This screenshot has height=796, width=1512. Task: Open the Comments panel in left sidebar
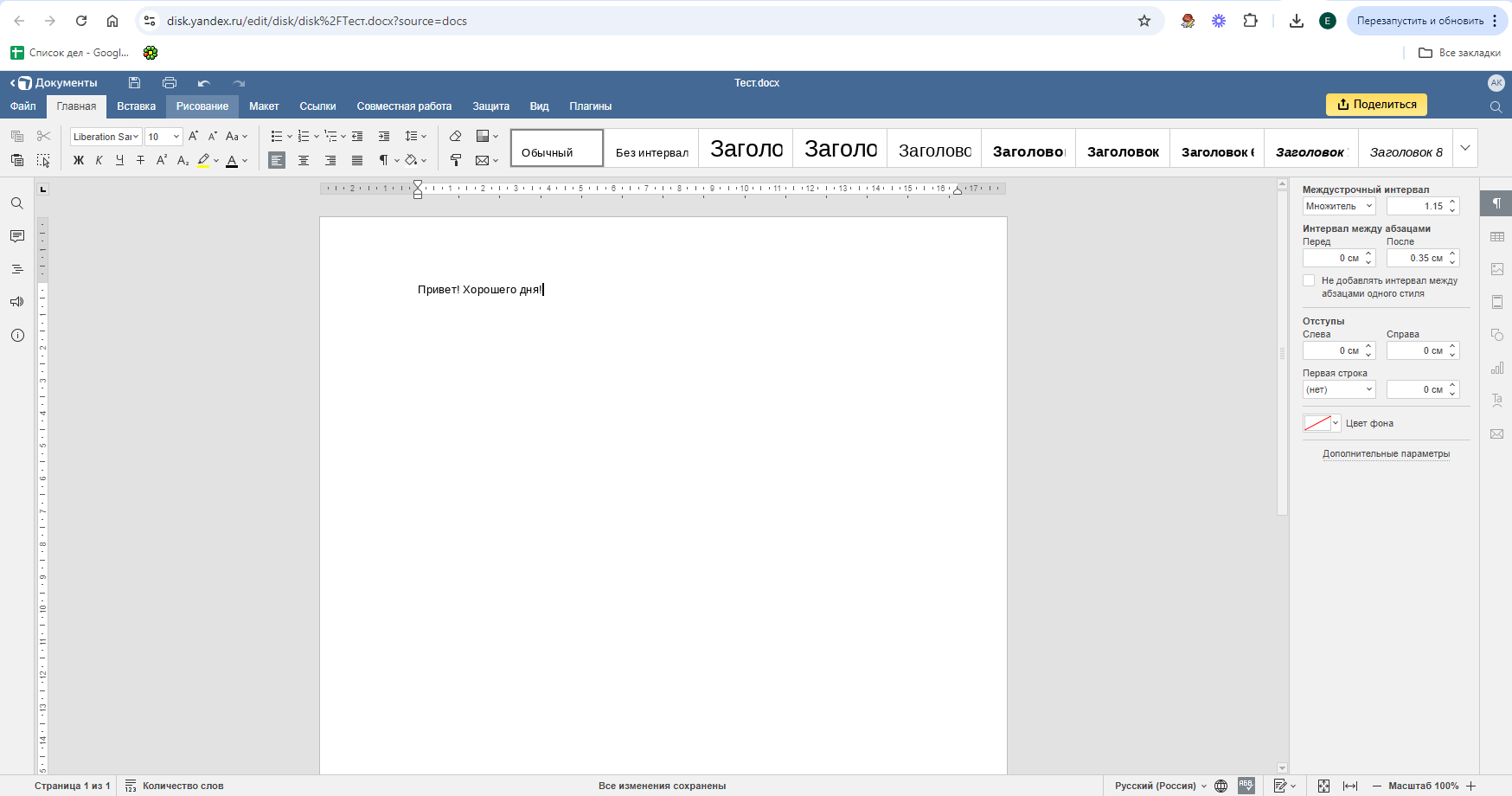click(17, 236)
